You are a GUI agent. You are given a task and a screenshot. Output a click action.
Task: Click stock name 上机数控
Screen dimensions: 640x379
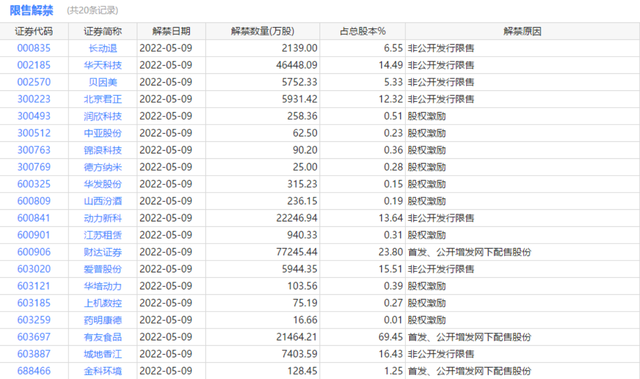tap(103, 303)
